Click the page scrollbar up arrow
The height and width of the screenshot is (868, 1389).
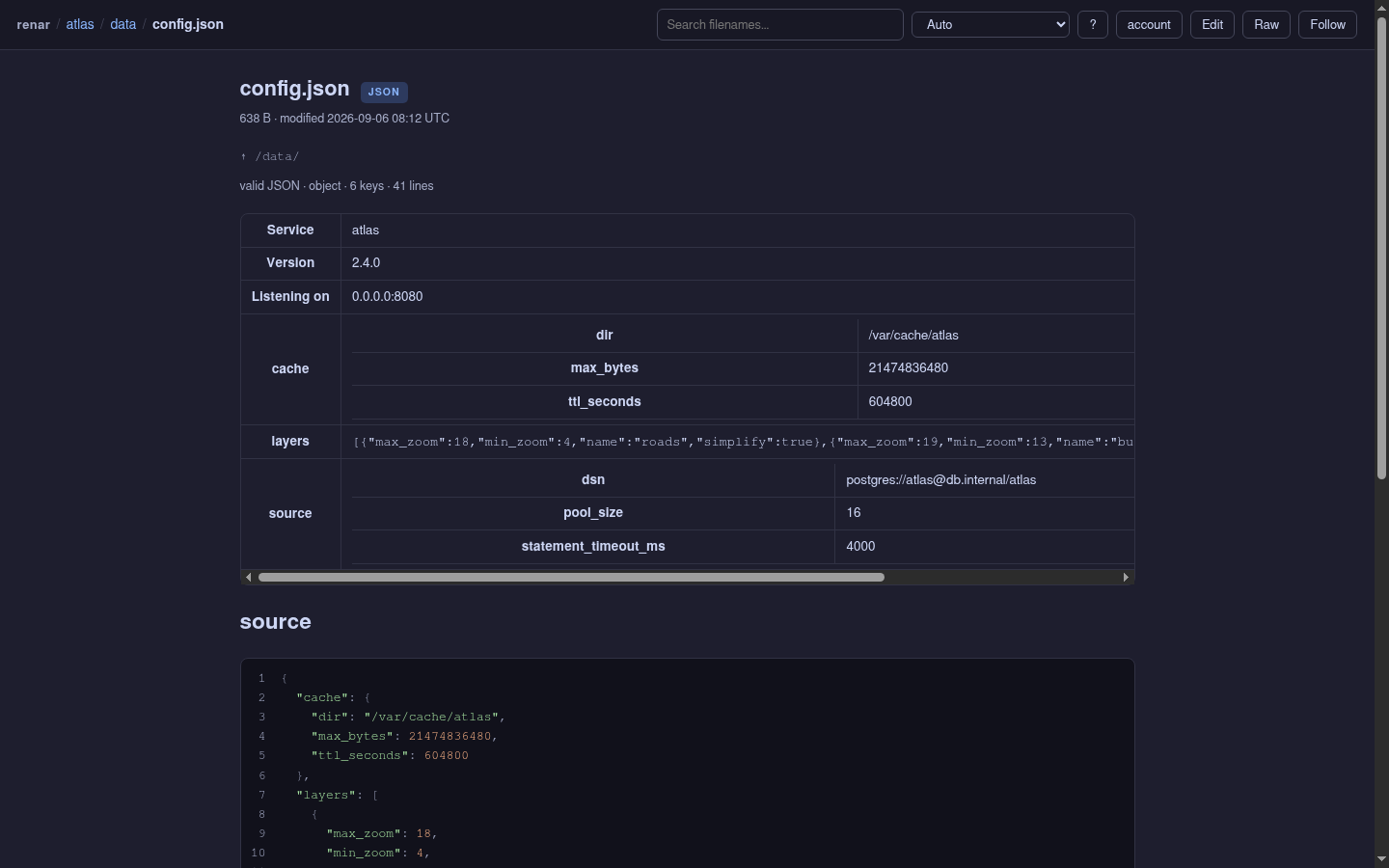pyautogui.click(x=1382, y=7)
